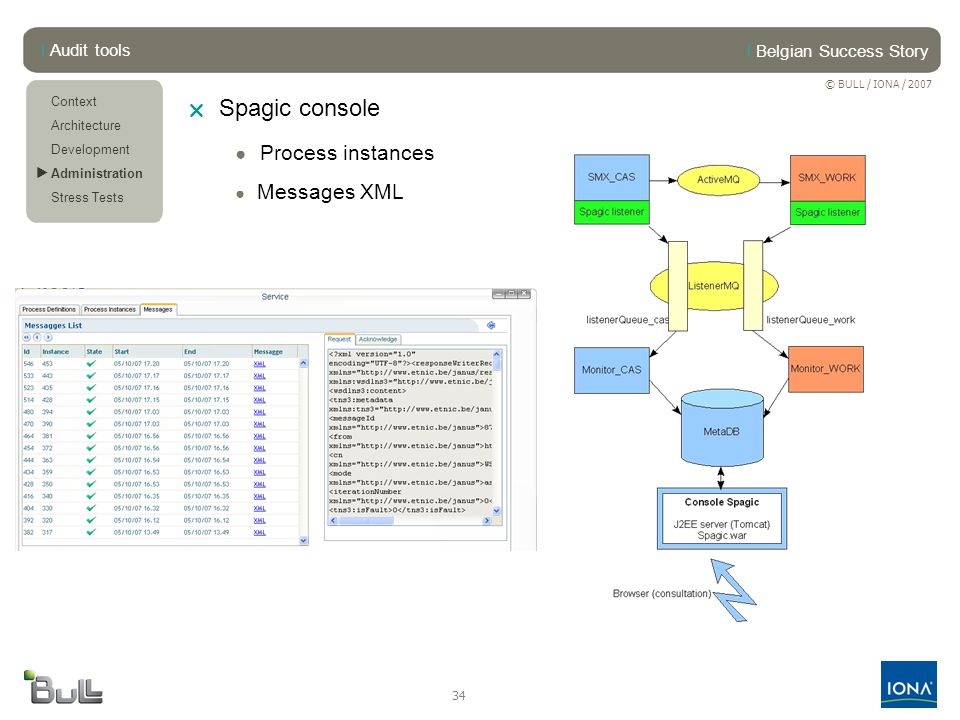Image resolution: width=960 pixels, height=720 pixels.
Task: Switch to the Process Instances tab
Action: click(110, 309)
